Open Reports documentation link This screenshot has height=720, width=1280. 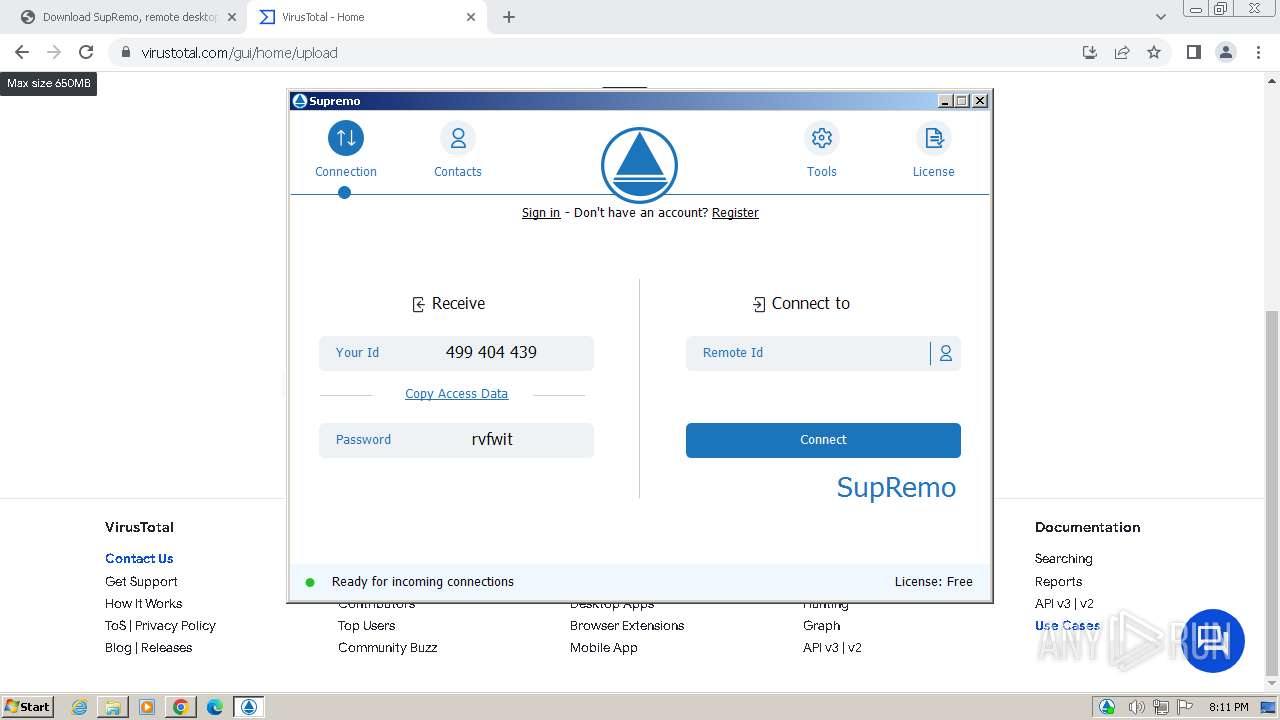click(x=1058, y=582)
